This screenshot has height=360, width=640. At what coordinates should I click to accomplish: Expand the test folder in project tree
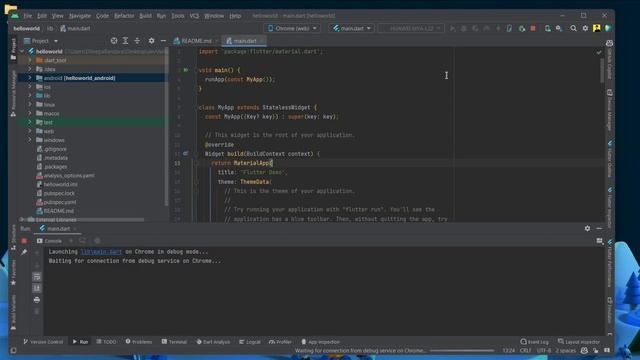click(x=30, y=122)
